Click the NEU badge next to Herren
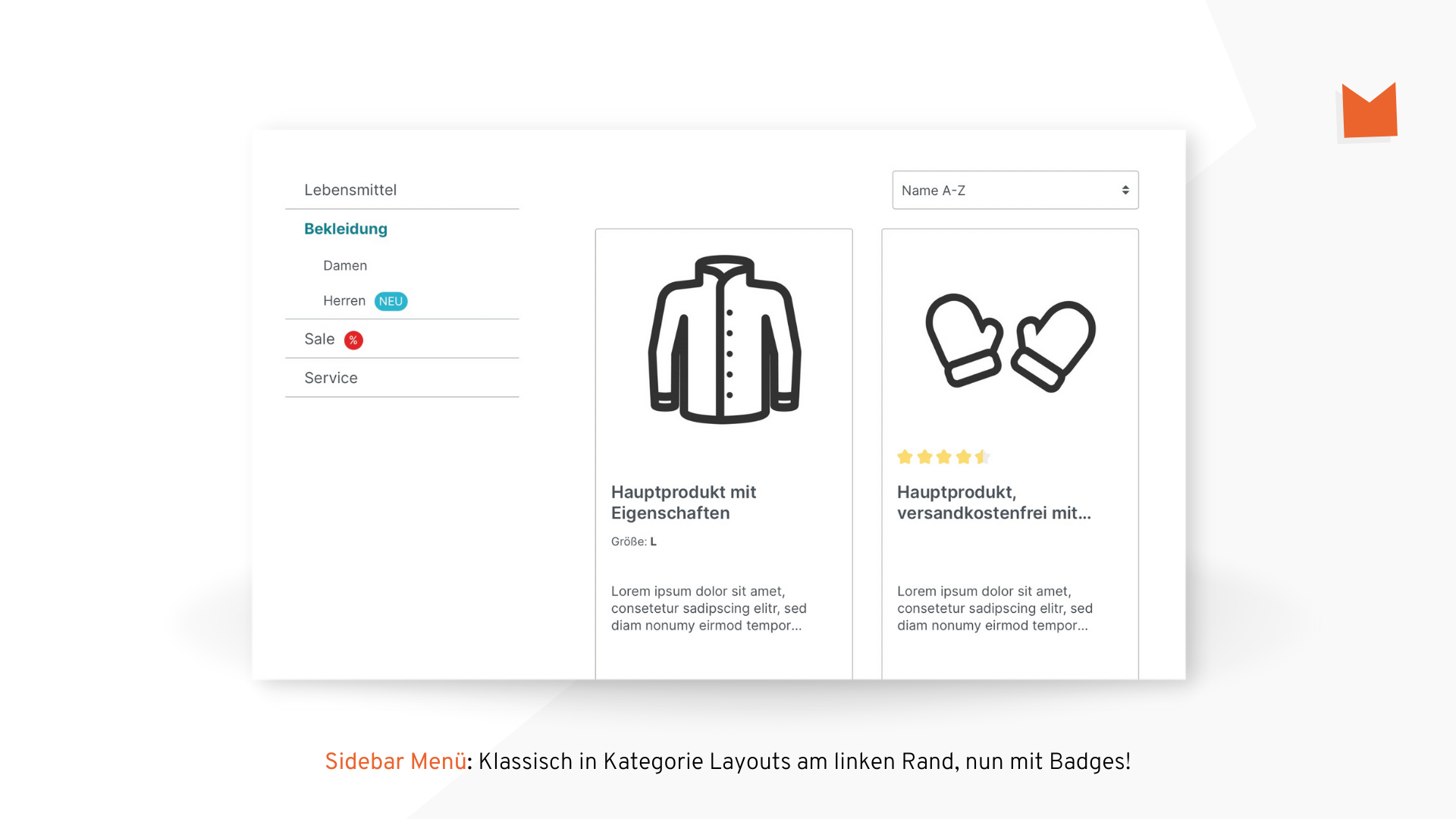Screen dimensions: 1456x819 [x=391, y=301]
